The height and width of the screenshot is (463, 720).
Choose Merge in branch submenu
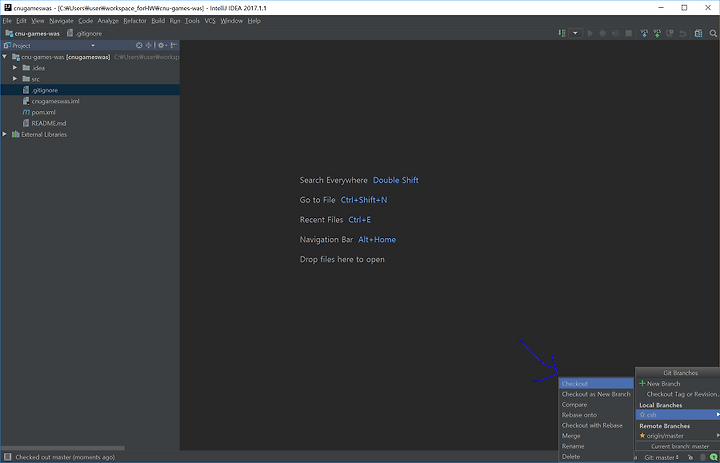(x=596, y=436)
